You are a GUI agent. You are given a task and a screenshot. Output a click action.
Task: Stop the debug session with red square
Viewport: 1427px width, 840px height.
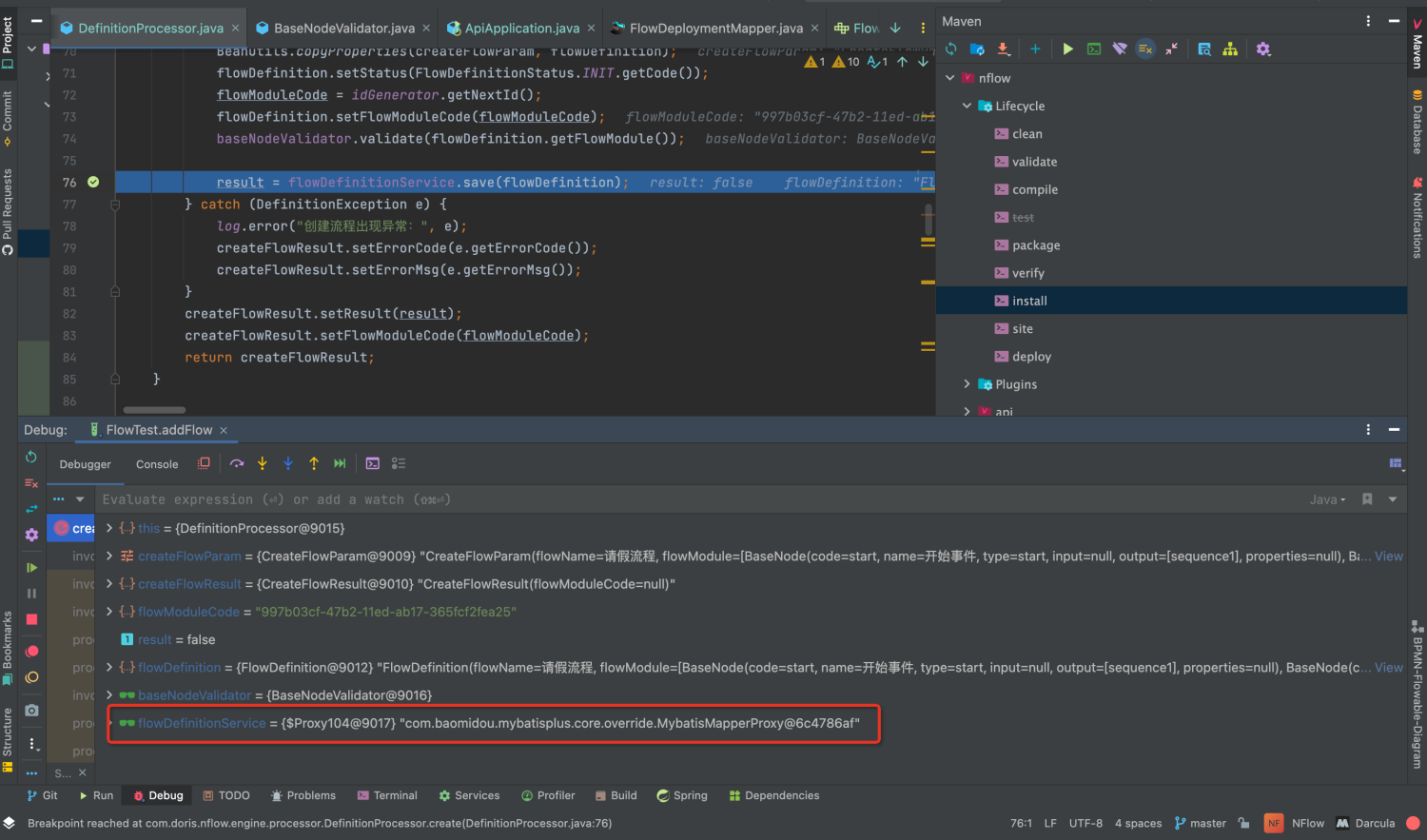tap(31, 619)
